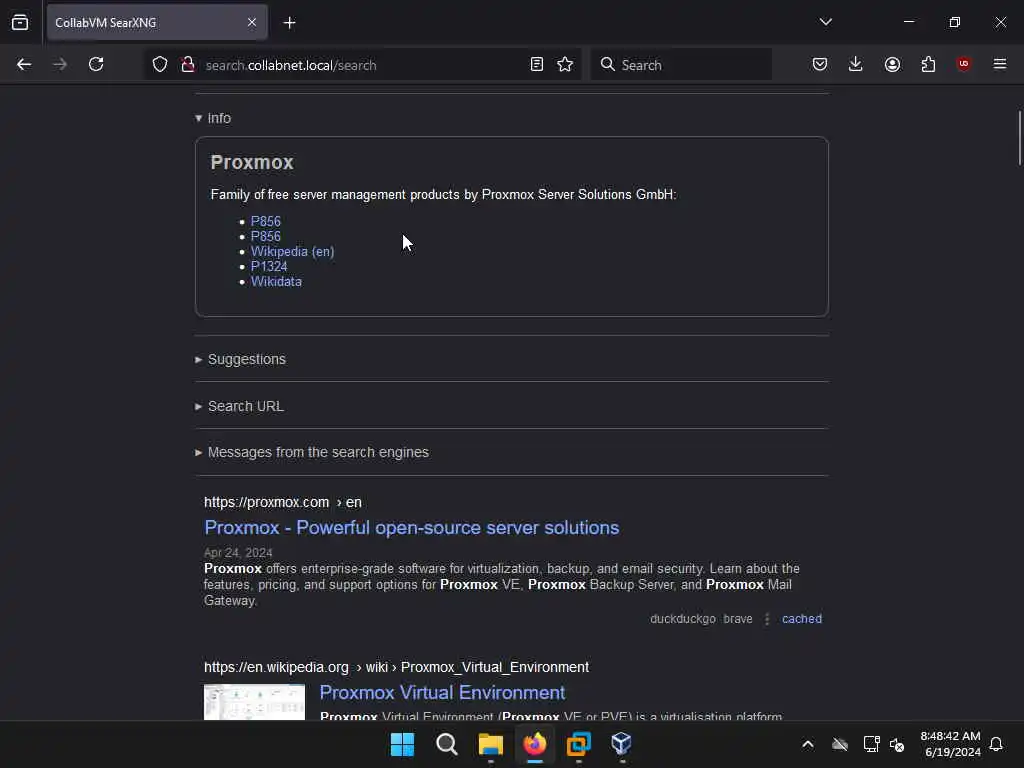
Task: Click the address bar URL field
Action: (x=362, y=65)
